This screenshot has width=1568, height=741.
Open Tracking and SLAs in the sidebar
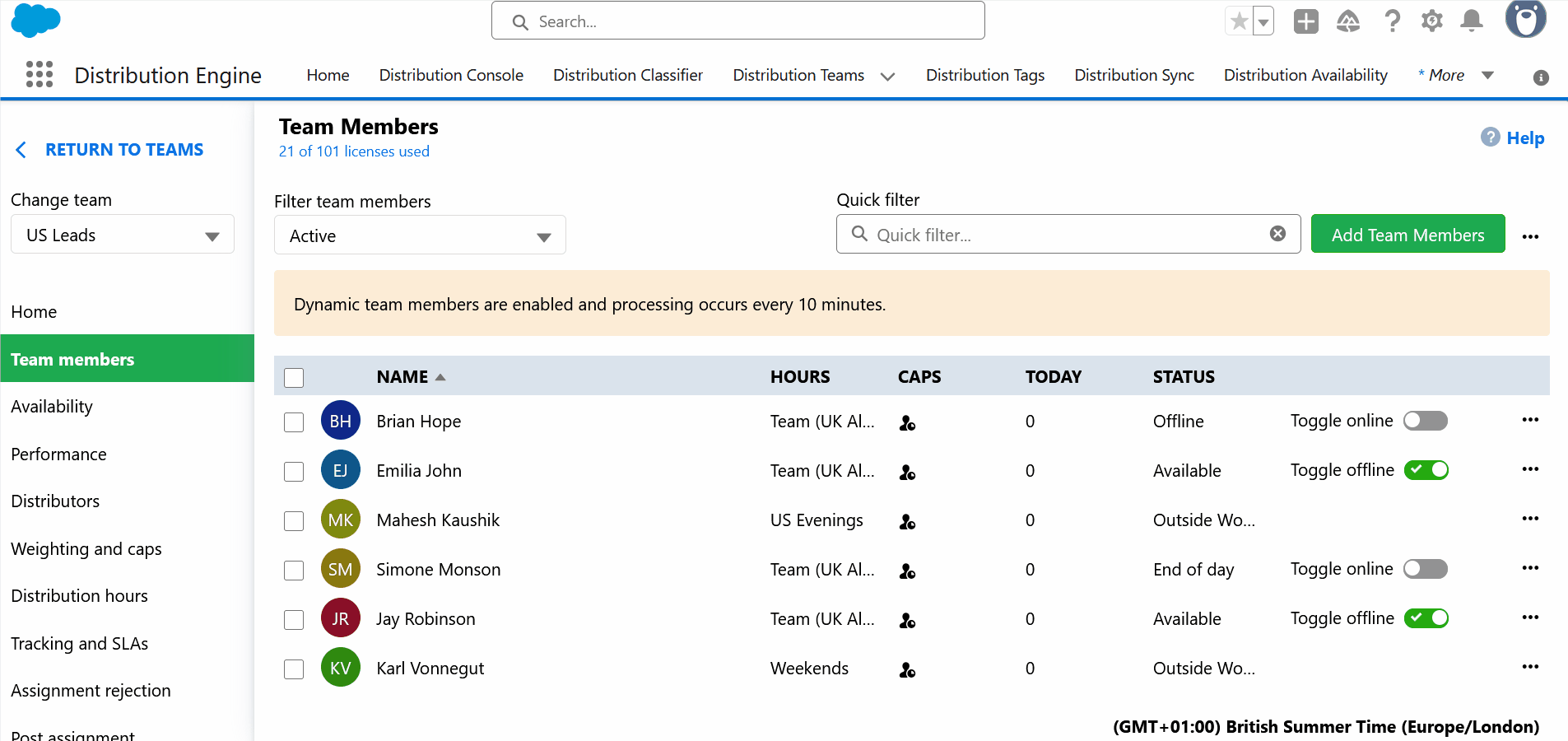(x=79, y=644)
